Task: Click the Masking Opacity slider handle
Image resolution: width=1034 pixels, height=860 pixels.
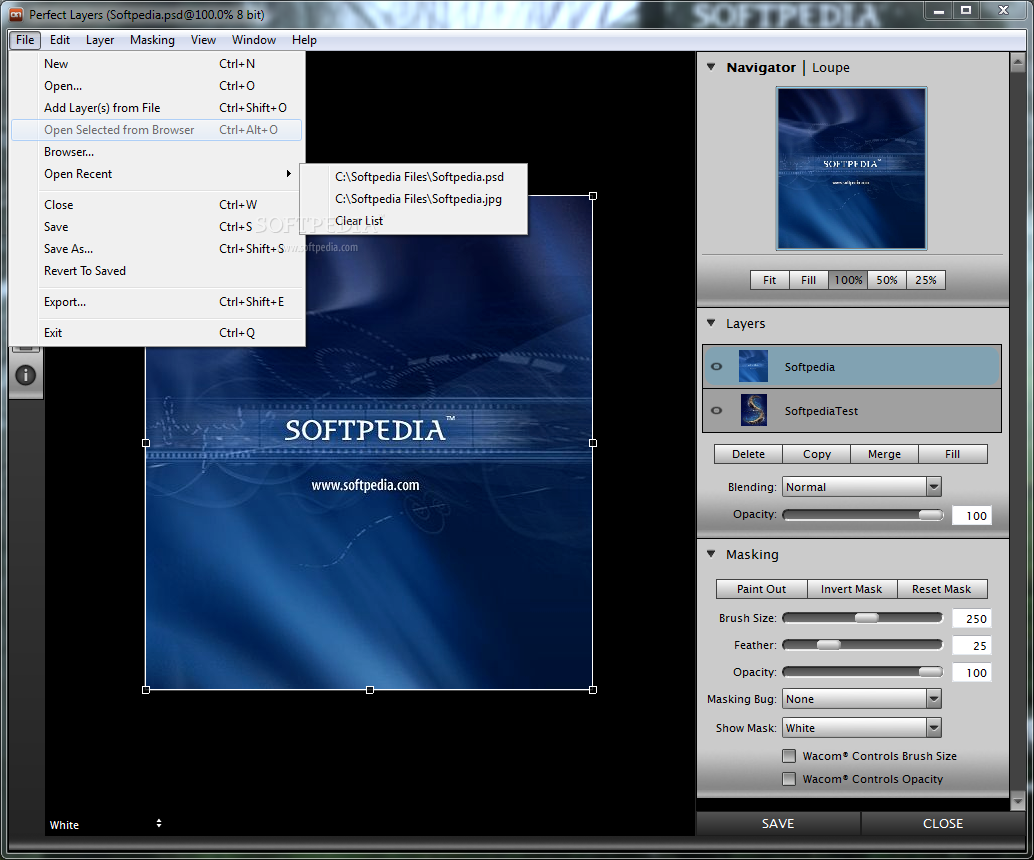Action: coord(930,672)
